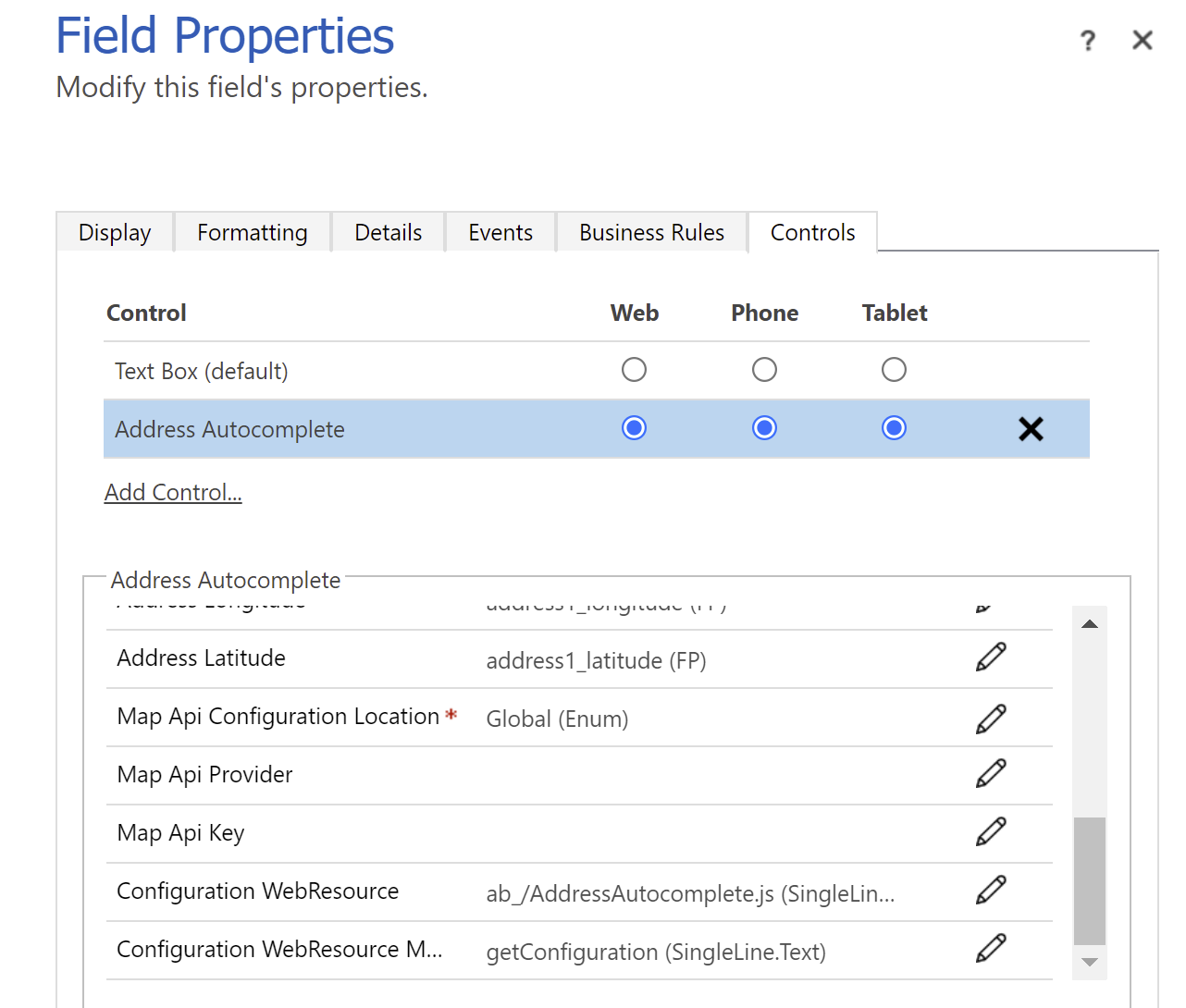This screenshot has width=1186, height=1008.
Task: Select Text Box default for Tablet
Action: [x=894, y=370]
